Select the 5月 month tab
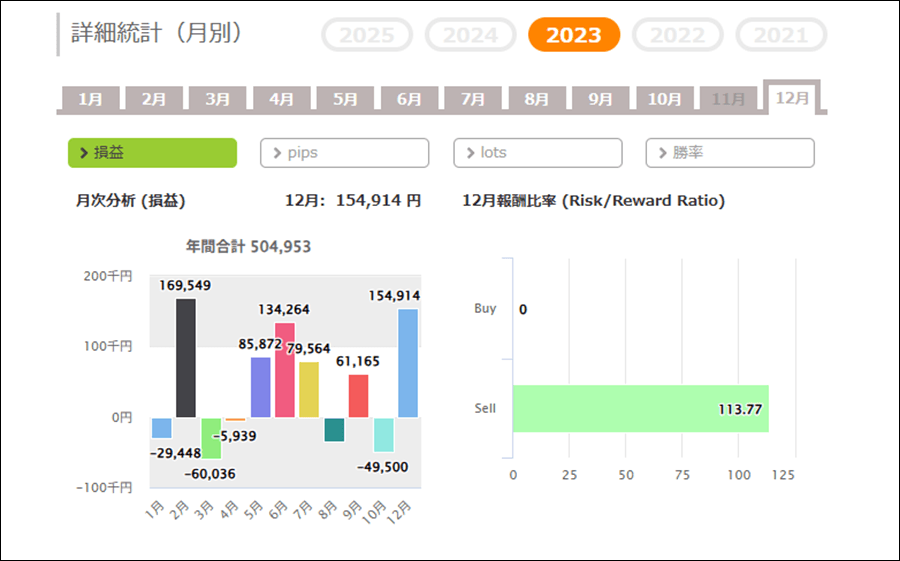900x561 pixels. [x=345, y=99]
